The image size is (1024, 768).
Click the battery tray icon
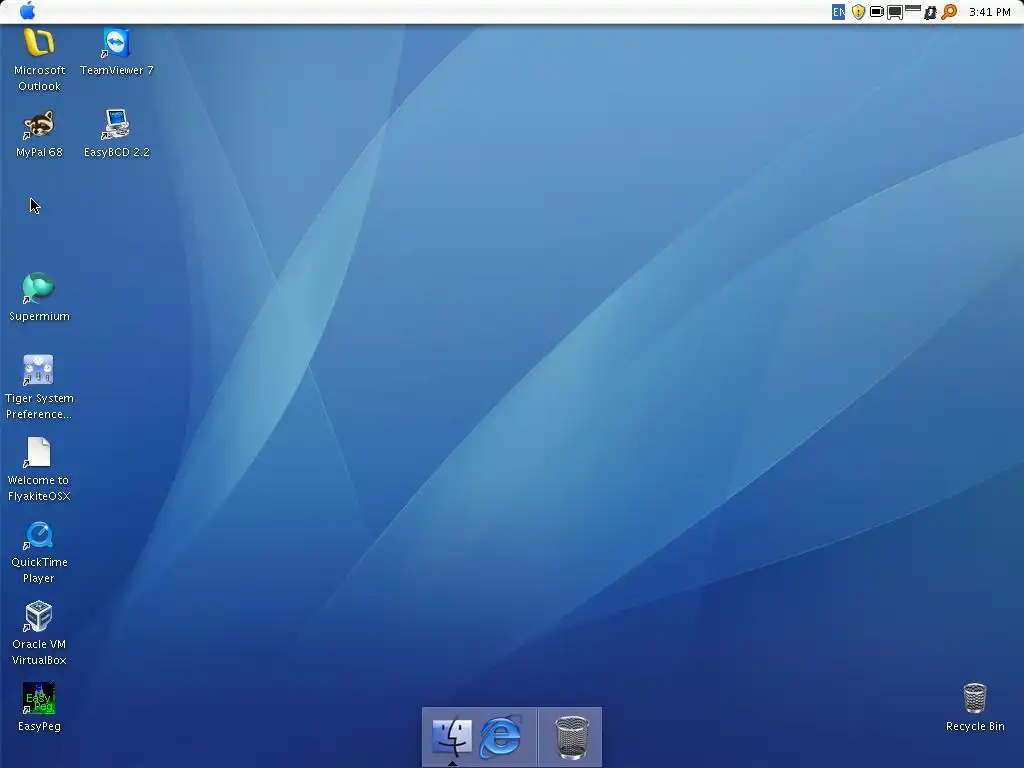coord(876,12)
